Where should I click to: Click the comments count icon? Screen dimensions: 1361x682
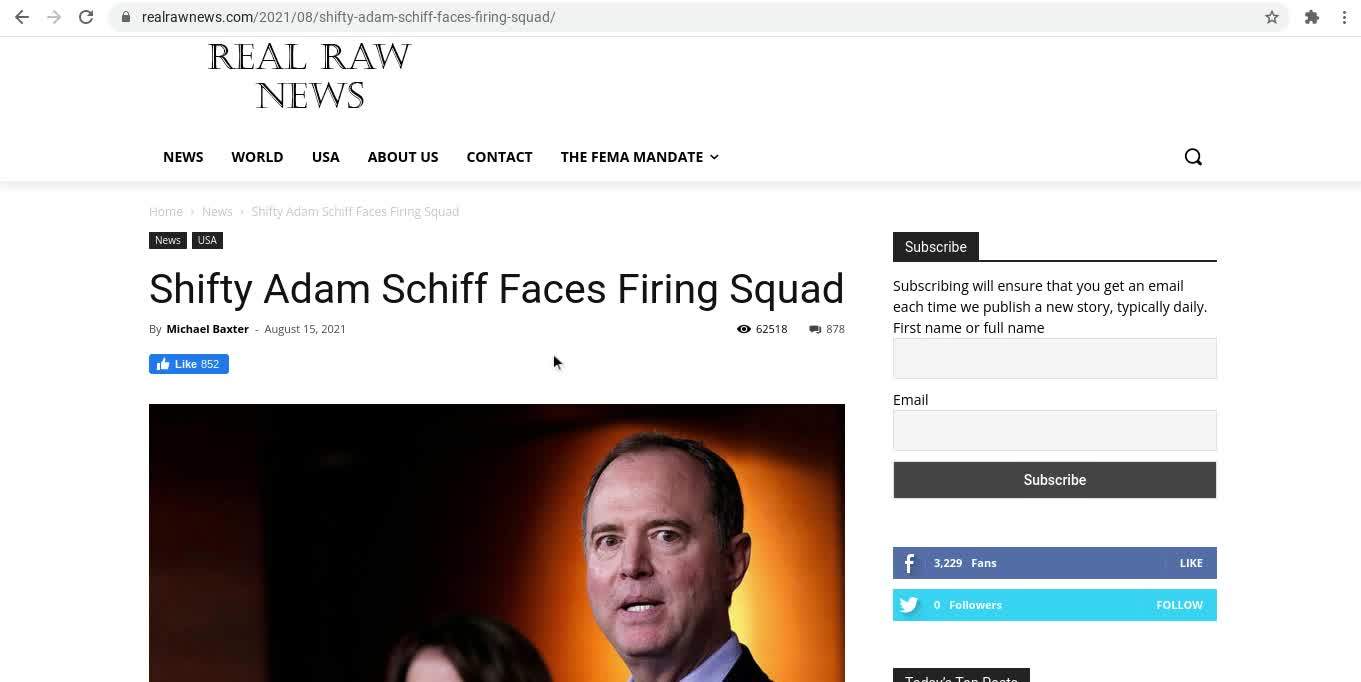tap(815, 329)
